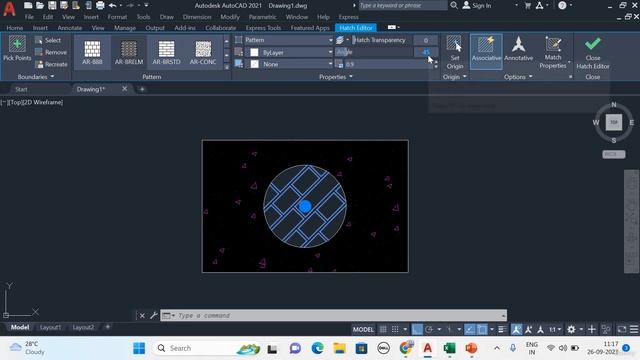Switch to the Start file tab

click(x=21, y=89)
